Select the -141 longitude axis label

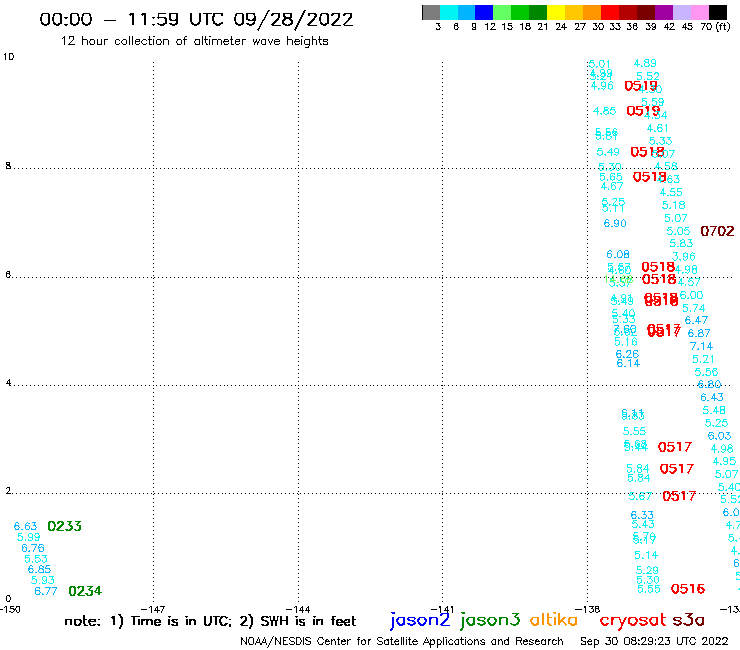click(x=442, y=609)
